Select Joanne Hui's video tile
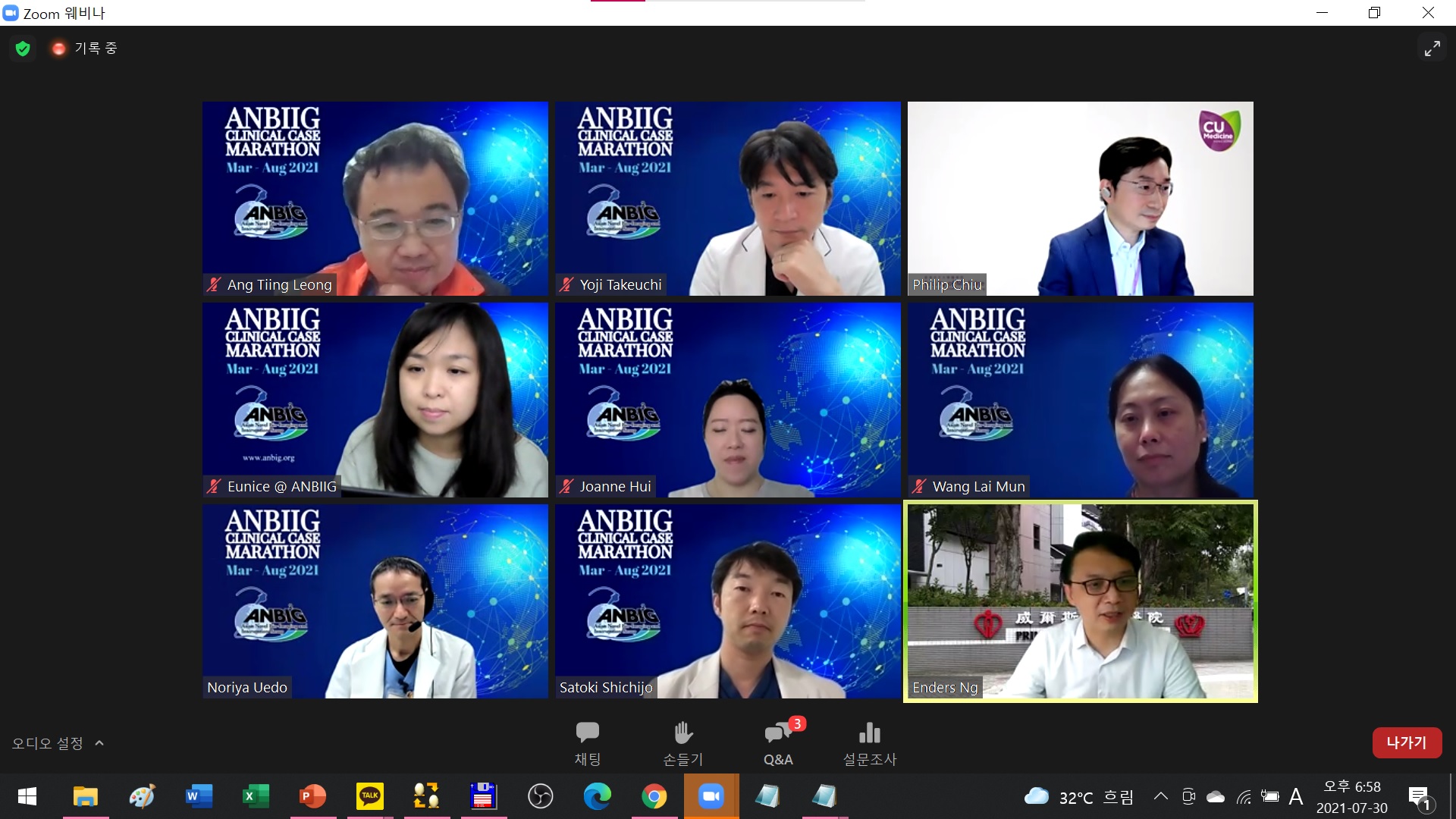1456x819 pixels. click(728, 400)
